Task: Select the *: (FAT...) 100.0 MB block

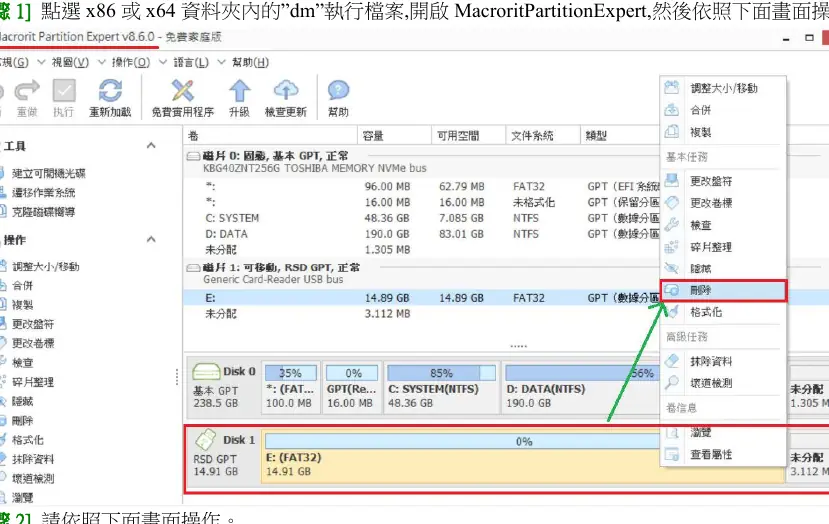Action: click(290, 388)
